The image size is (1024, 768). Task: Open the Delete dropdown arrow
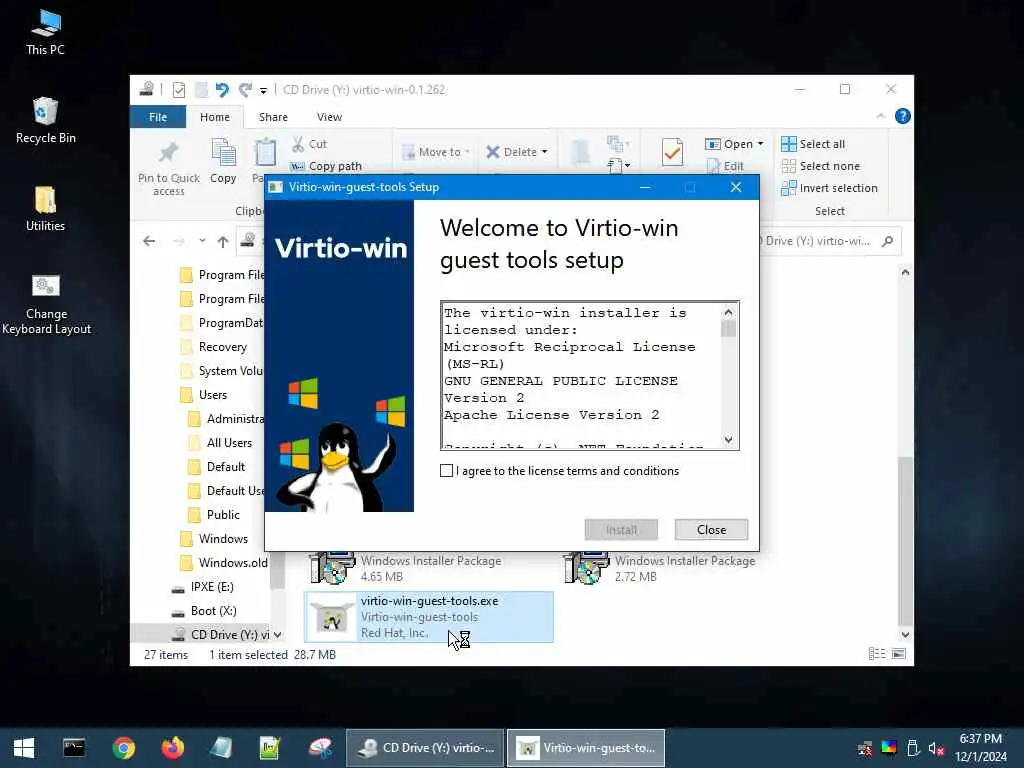545,152
